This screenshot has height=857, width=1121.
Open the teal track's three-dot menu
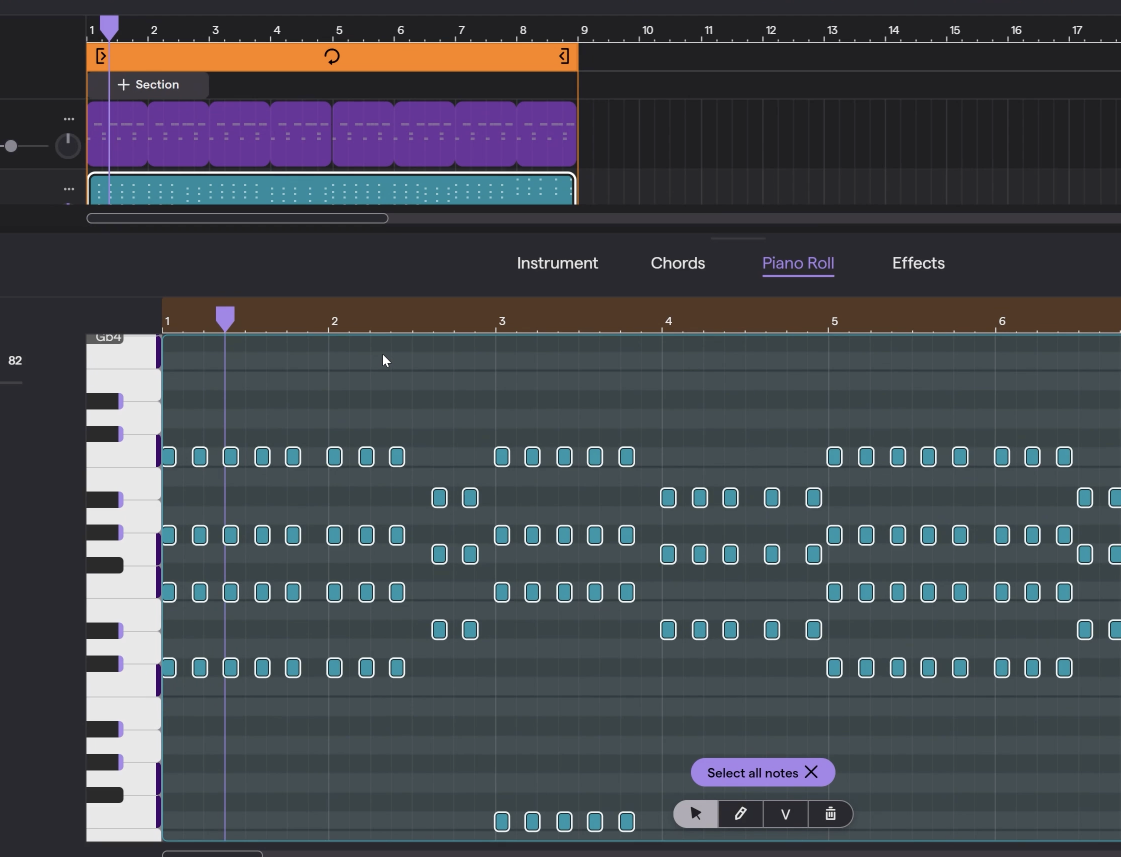(69, 189)
